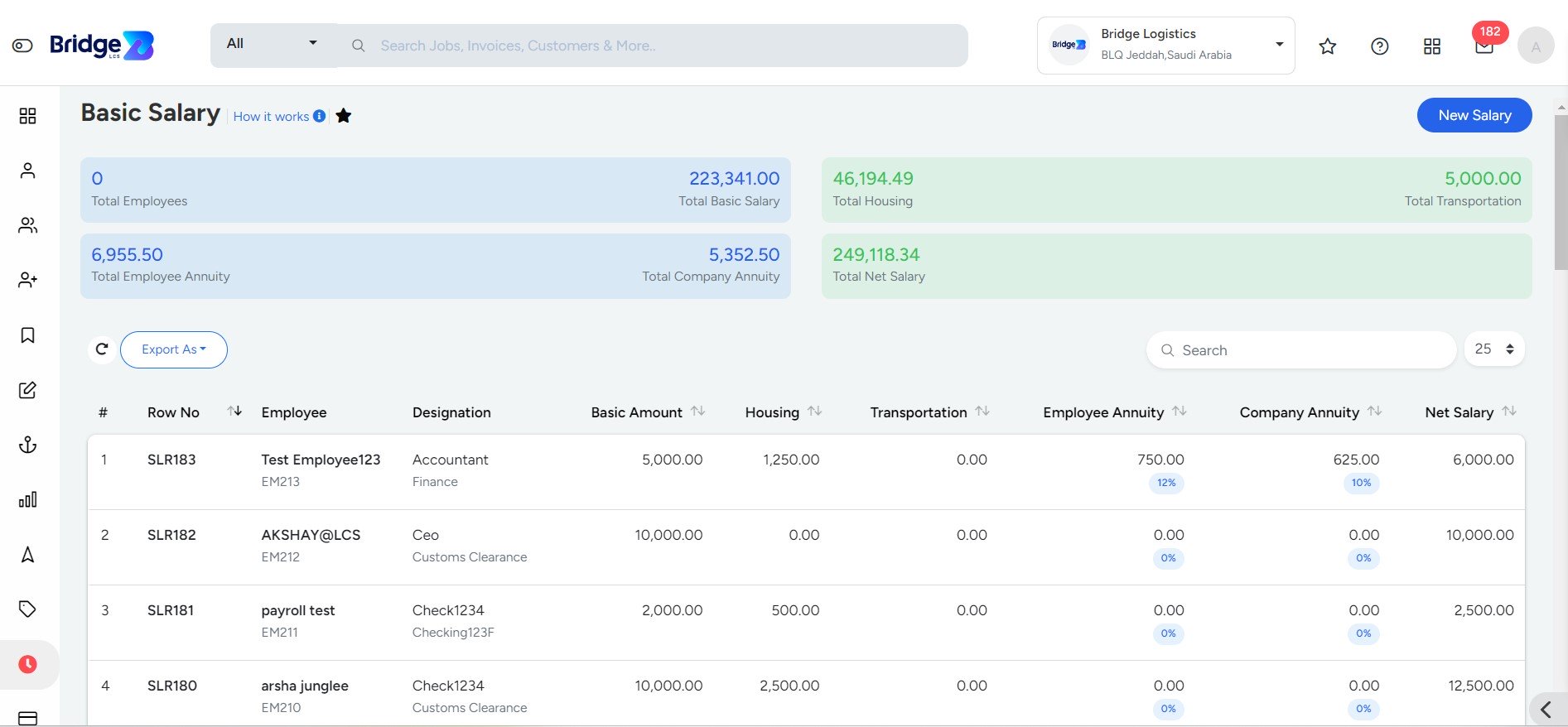Sort by Basic Amount column
The width and height of the screenshot is (1568, 727).
[698, 412]
